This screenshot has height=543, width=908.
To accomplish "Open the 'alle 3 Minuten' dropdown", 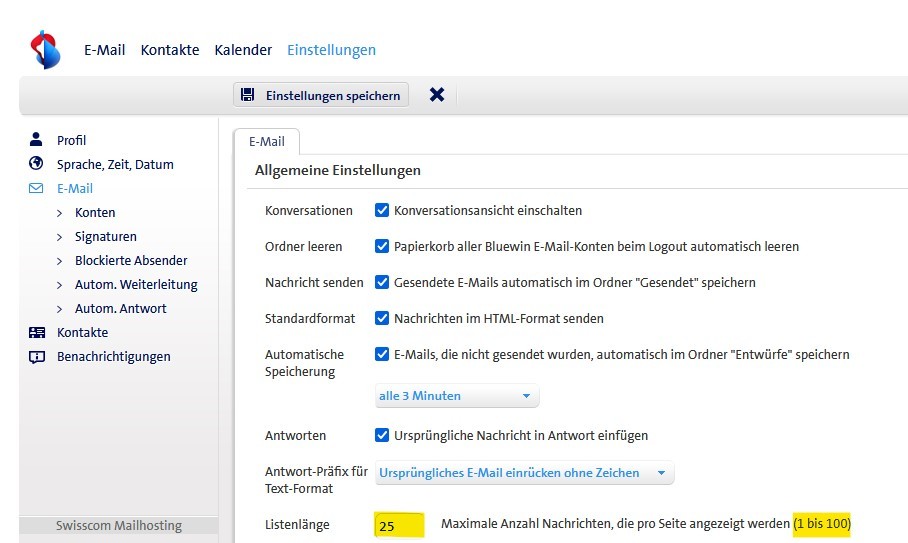I will (456, 396).
